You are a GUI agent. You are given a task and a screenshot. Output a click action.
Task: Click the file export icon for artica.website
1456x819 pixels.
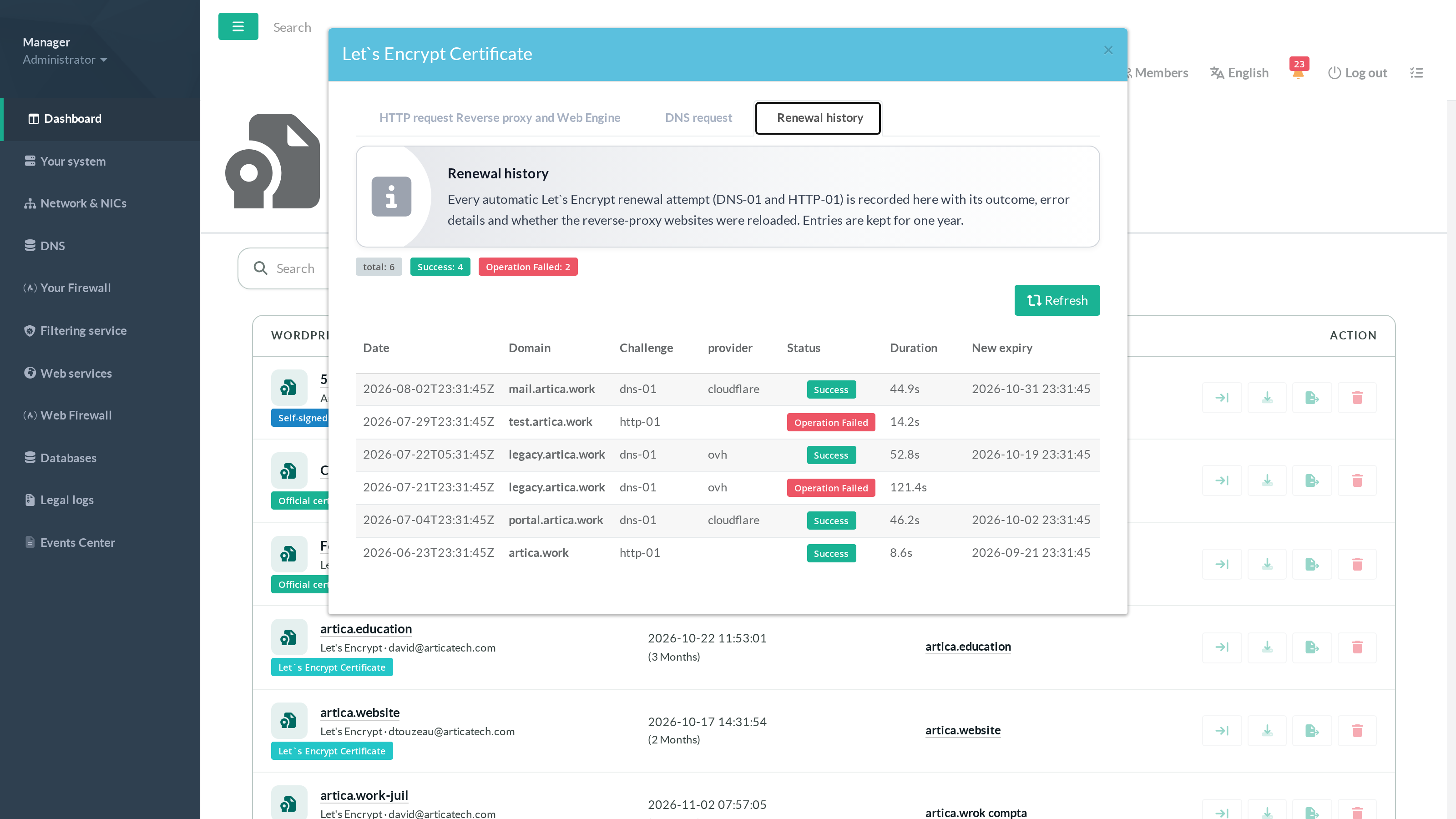(x=1312, y=731)
